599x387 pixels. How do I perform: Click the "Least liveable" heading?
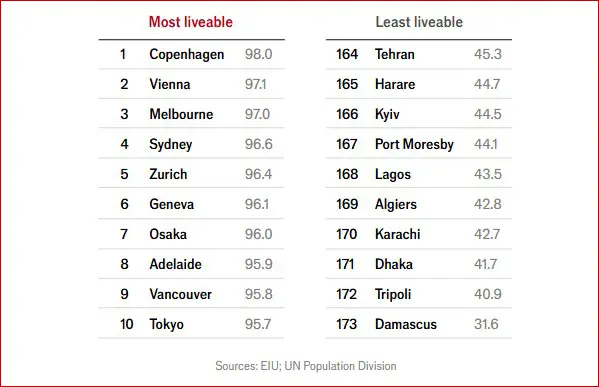[419, 22]
